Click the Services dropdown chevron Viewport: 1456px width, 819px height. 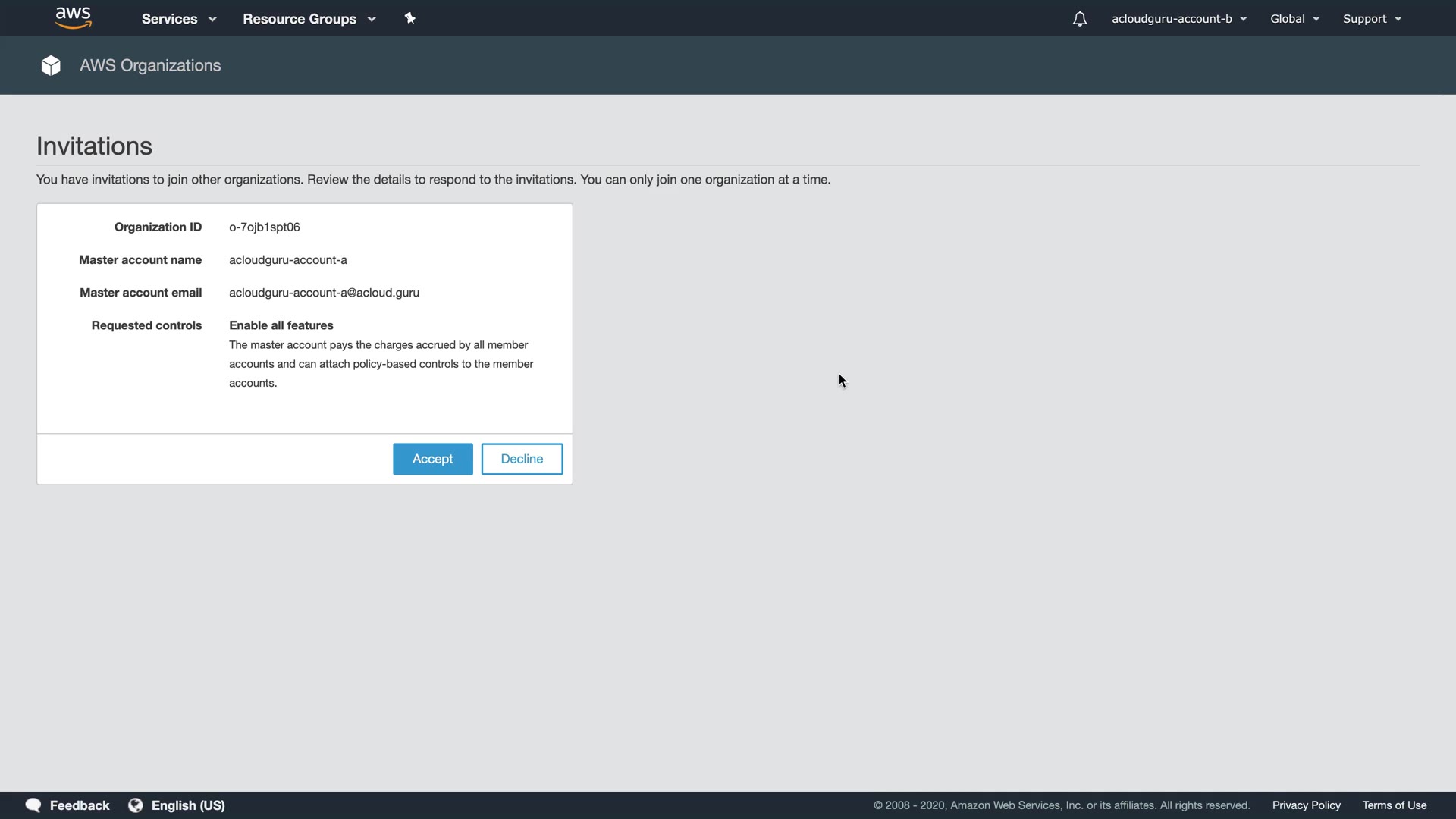212,20
